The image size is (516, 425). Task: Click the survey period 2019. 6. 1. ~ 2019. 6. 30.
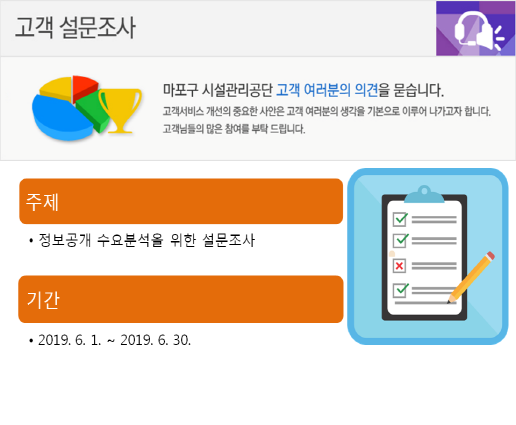coord(114,340)
